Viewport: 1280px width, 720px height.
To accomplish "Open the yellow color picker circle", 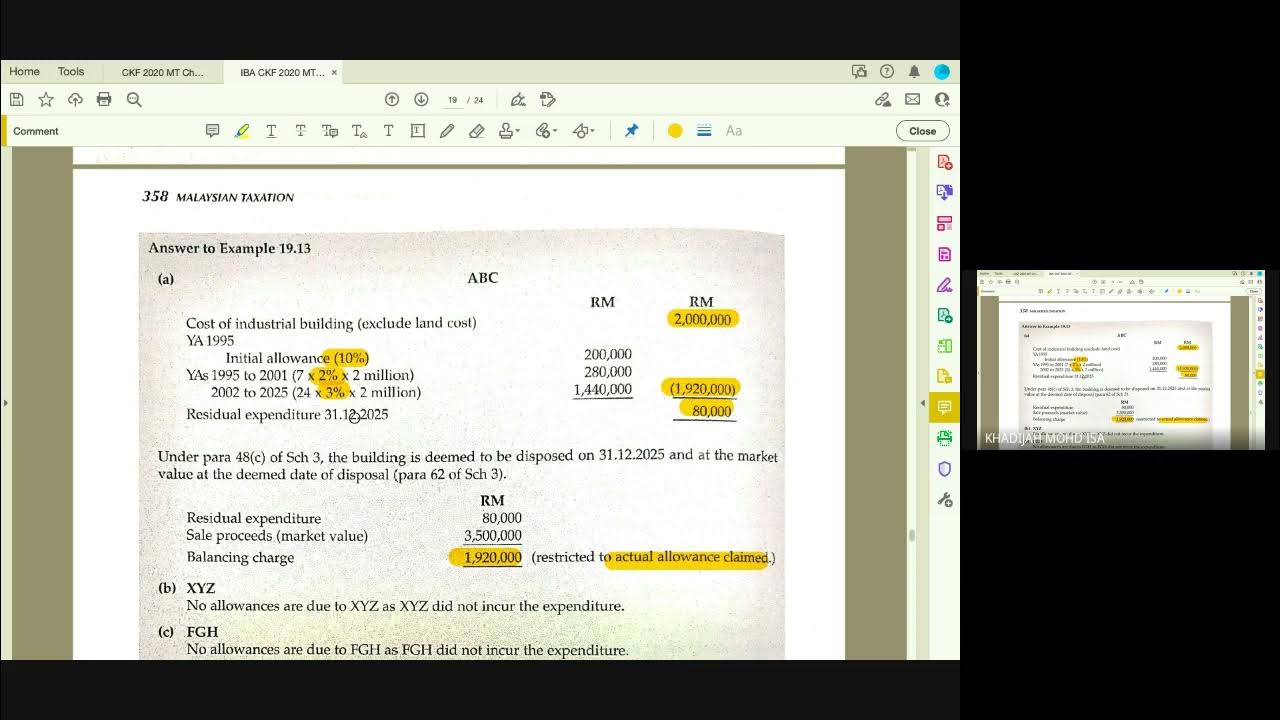I will pyautogui.click(x=675, y=131).
